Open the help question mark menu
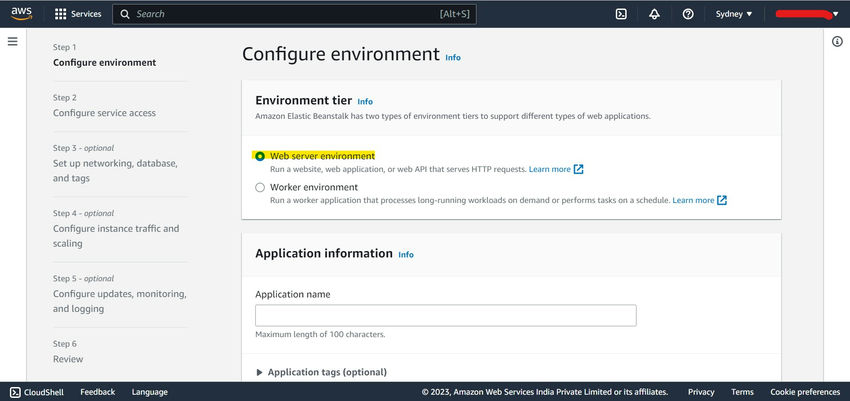 pyautogui.click(x=688, y=14)
